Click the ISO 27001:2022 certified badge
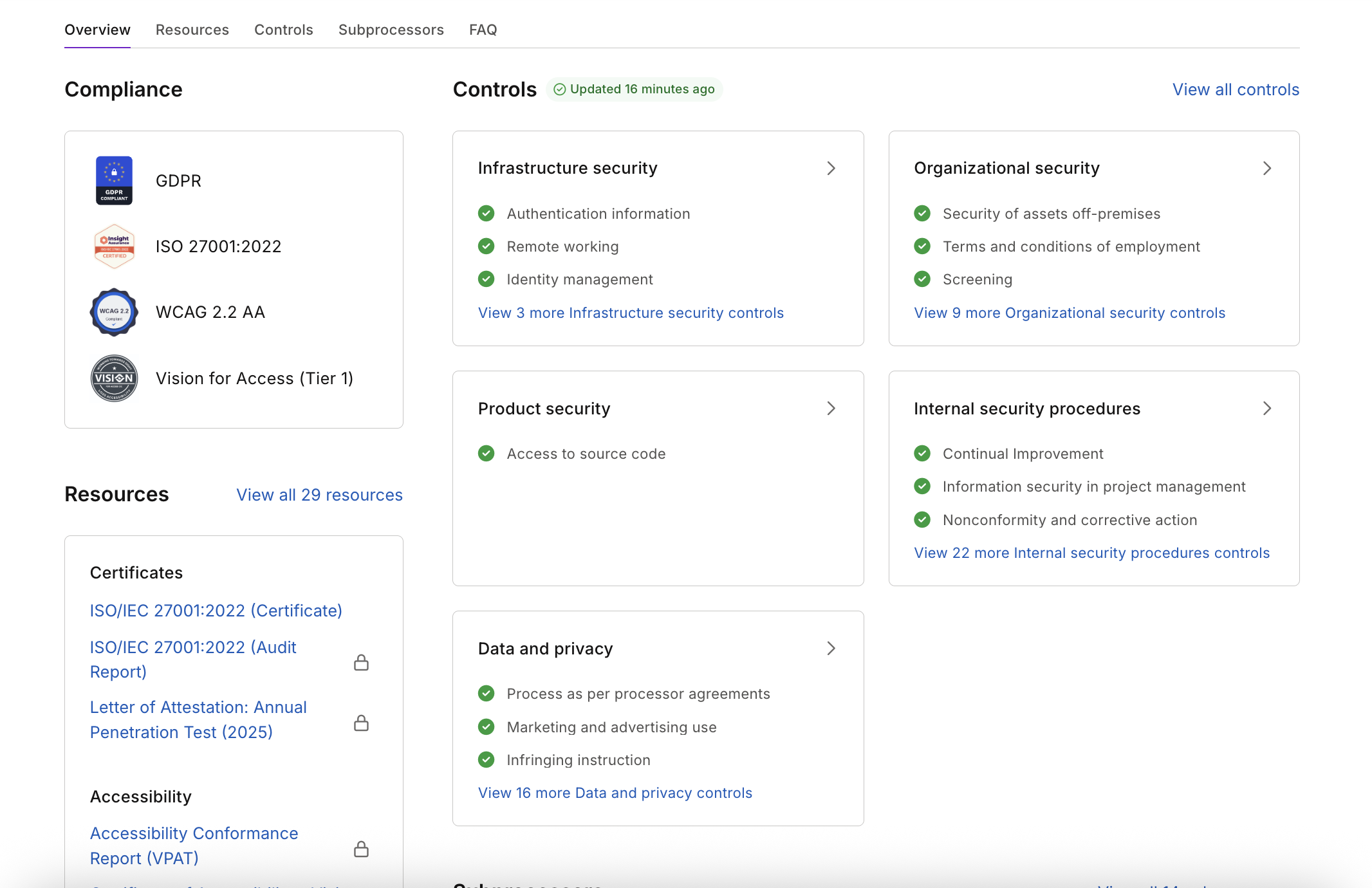This screenshot has width=1372, height=888. (x=114, y=246)
